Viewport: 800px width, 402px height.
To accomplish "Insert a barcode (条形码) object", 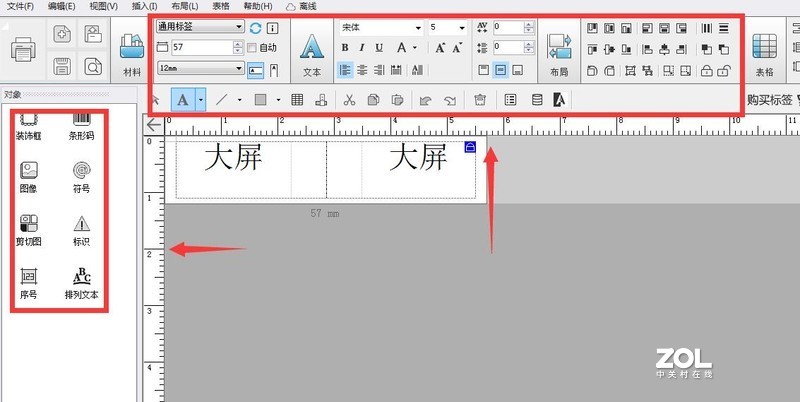I will pyautogui.click(x=82, y=128).
